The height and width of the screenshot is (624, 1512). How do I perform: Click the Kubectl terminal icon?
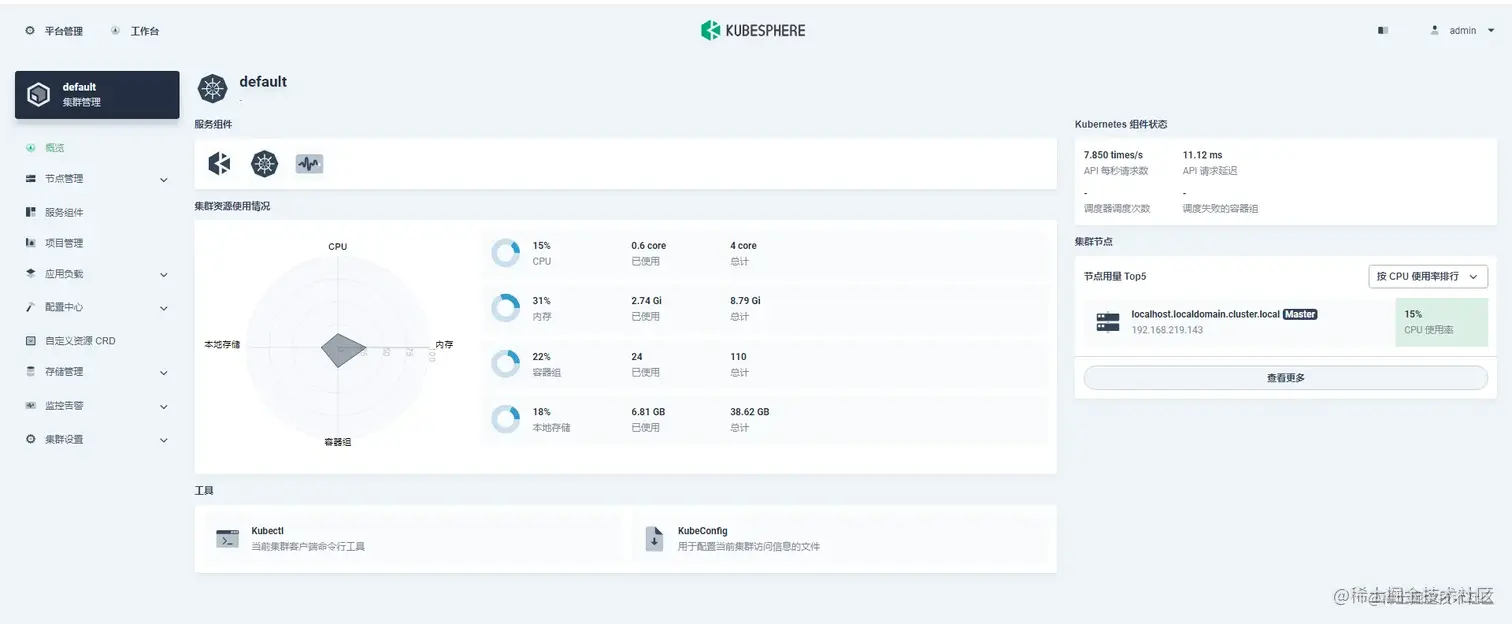pyautogui.click(x=228, y=538)
